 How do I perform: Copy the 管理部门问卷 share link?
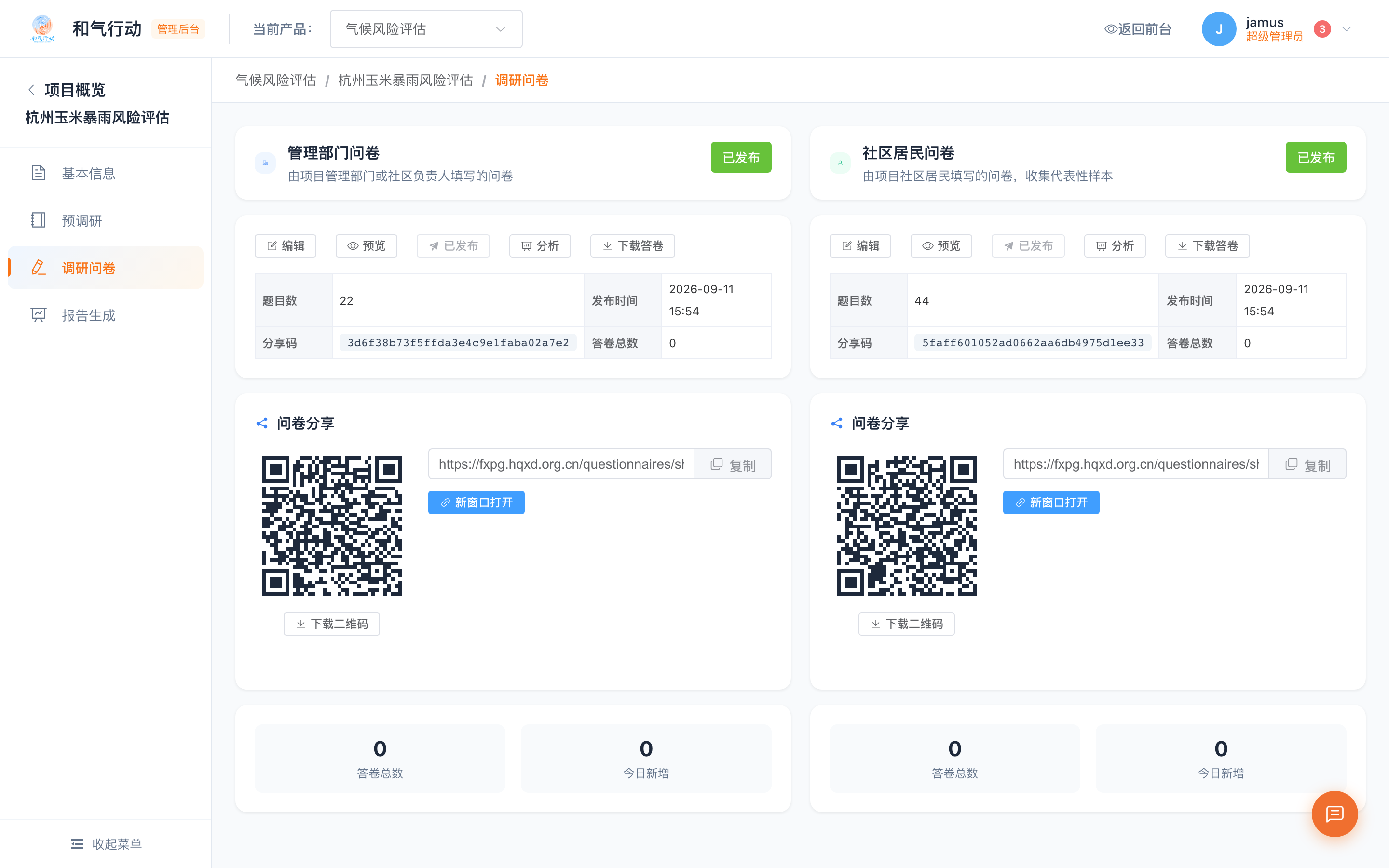click(x=733, y=464)
